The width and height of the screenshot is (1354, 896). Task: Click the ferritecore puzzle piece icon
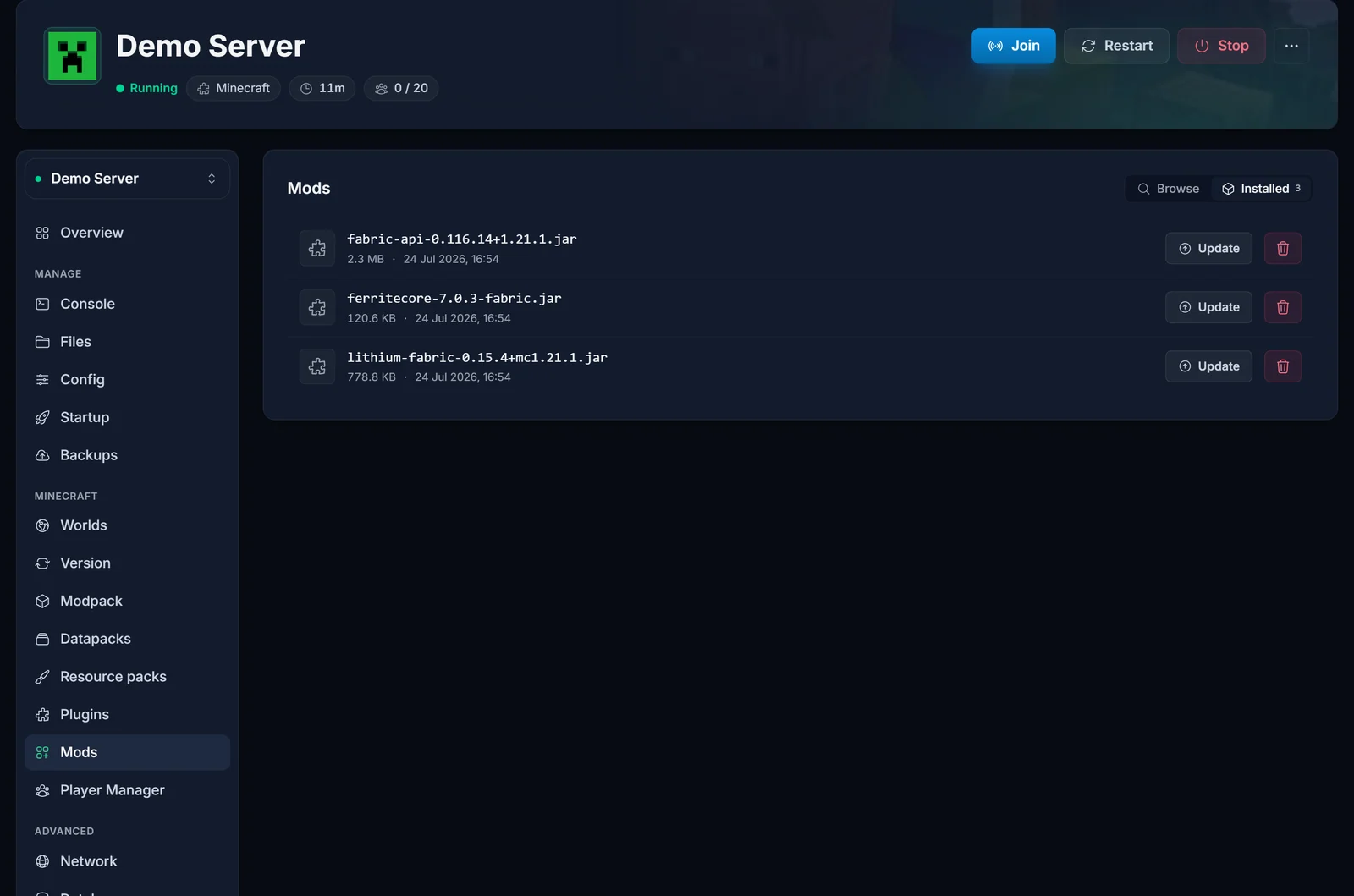click(317, 307)
